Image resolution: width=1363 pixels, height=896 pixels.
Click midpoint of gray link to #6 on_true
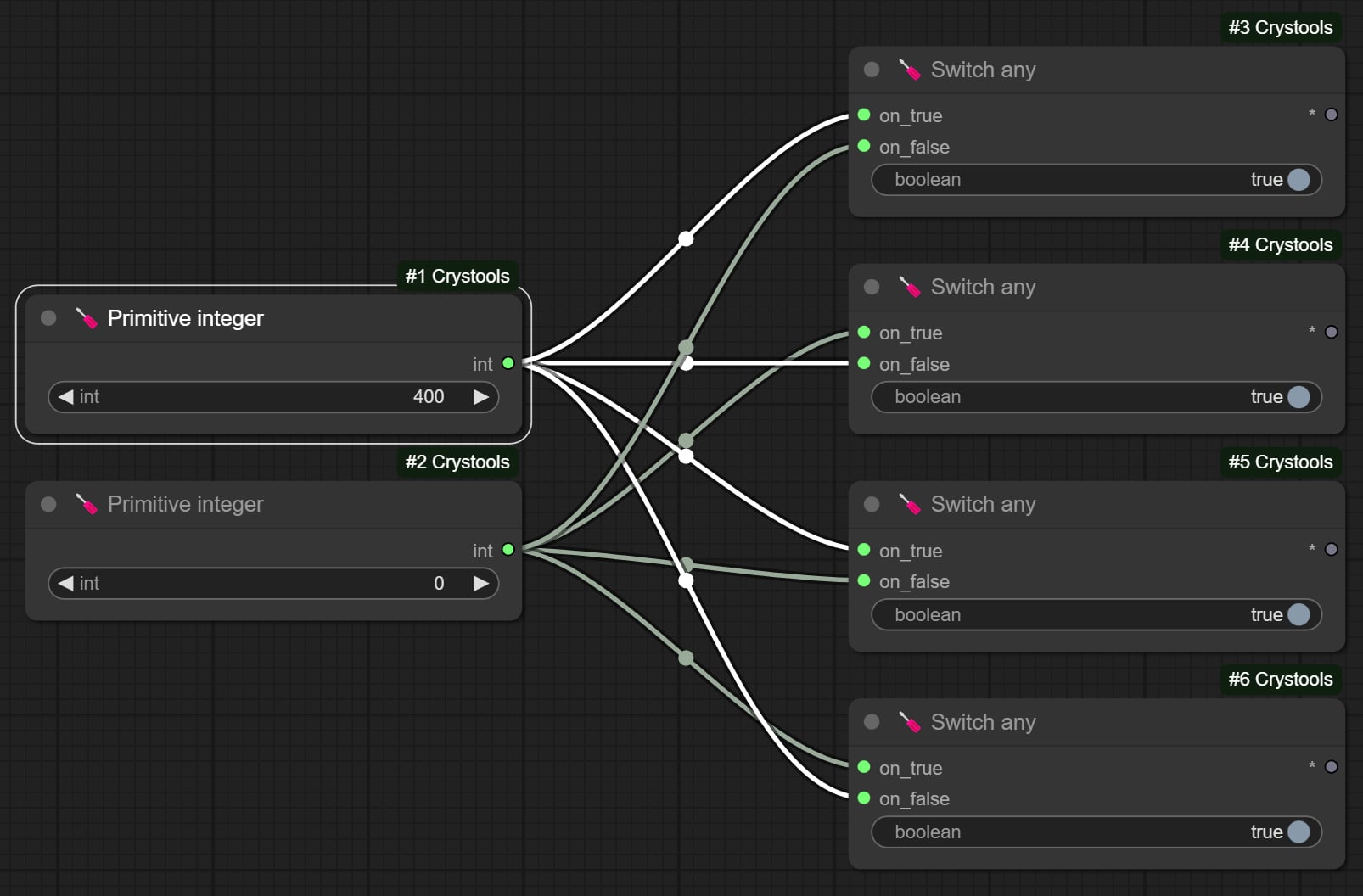pos(686,658)
